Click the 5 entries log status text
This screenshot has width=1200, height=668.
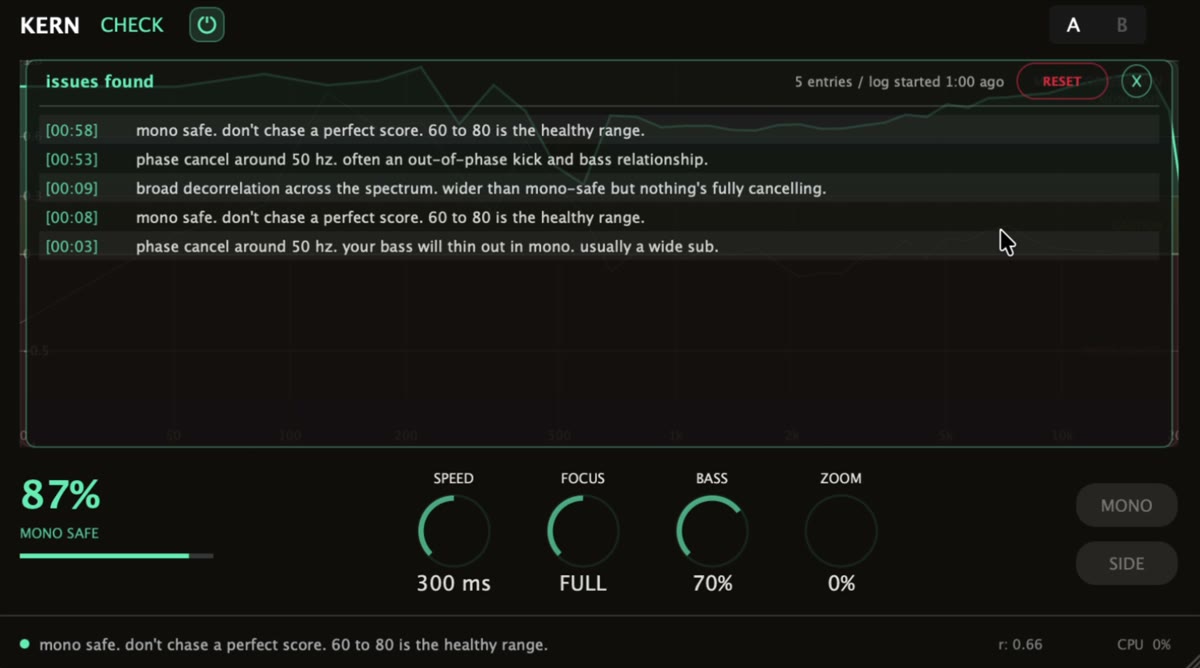[899, 82]
